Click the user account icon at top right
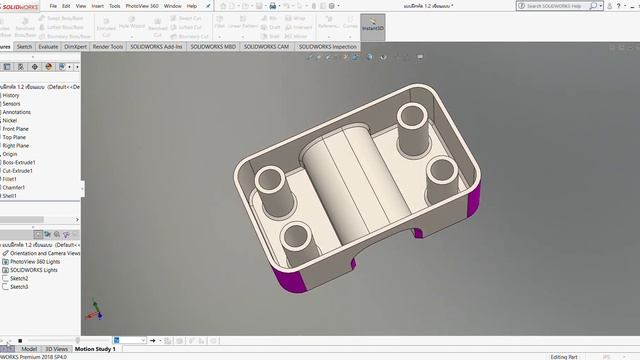This screenshot has width=640, height=360. point(609,6)
